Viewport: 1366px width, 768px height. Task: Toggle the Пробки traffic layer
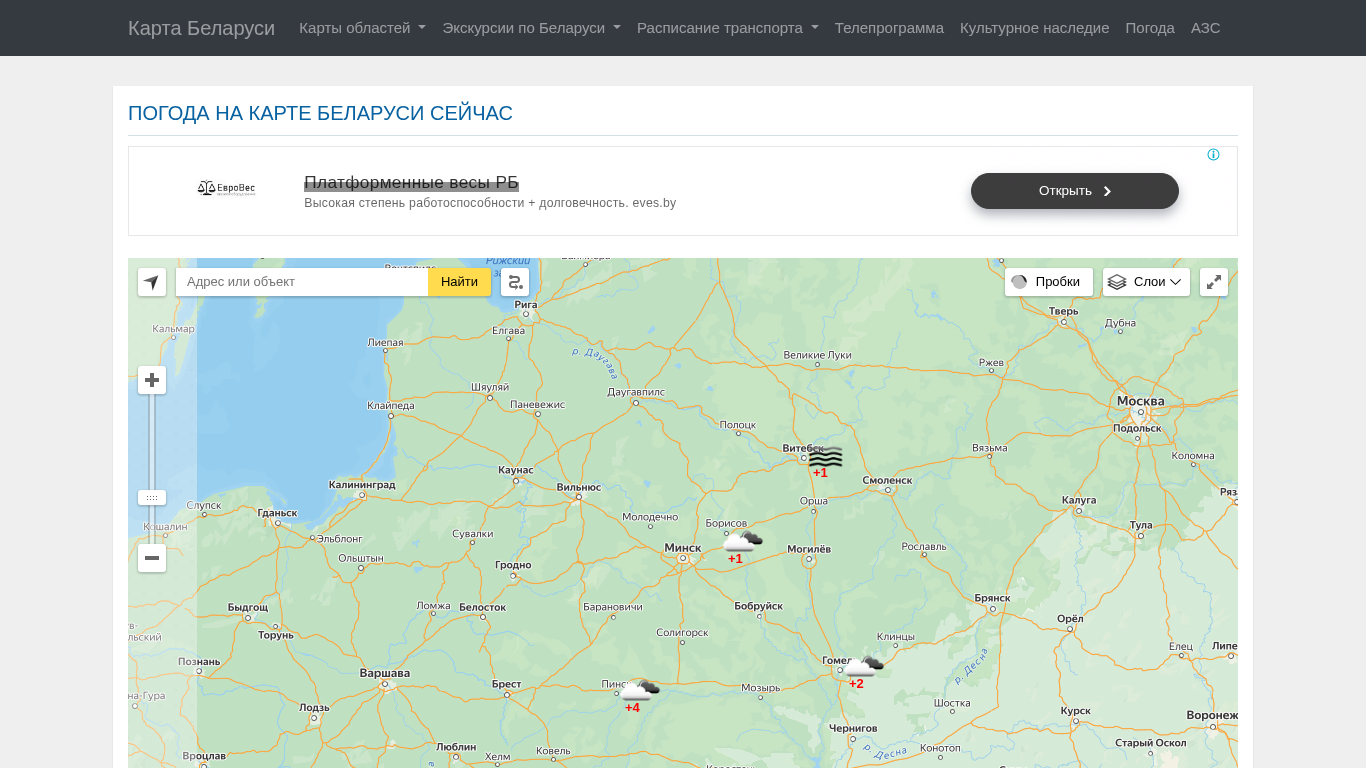1048,282
